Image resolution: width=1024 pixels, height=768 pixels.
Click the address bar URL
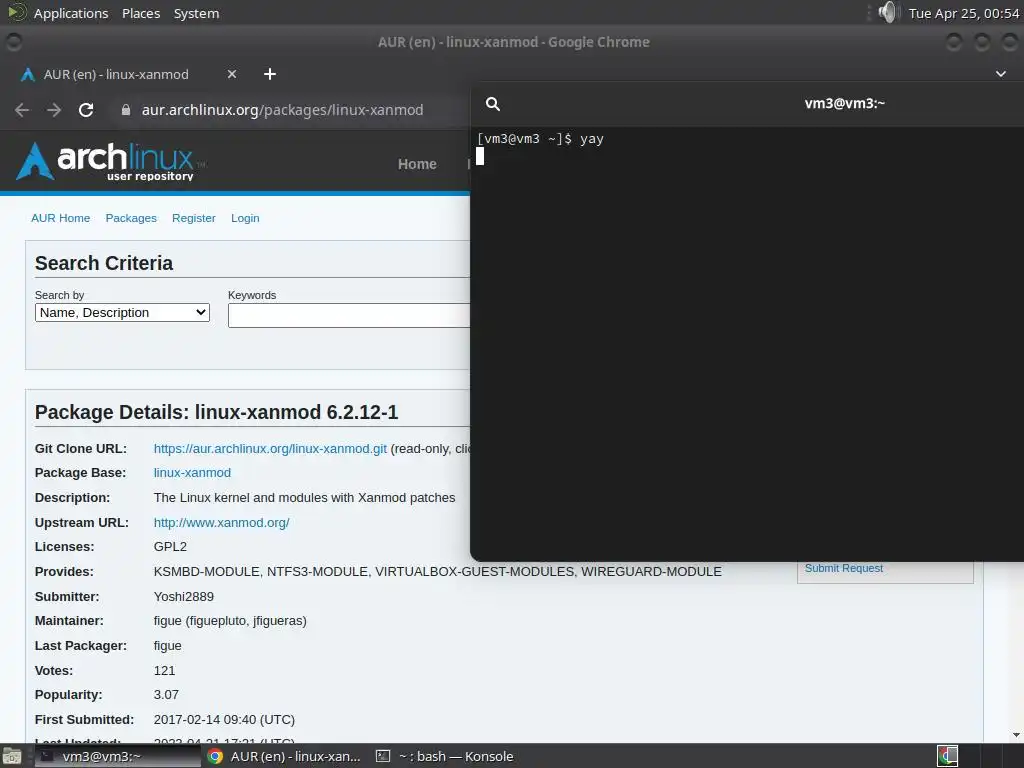282,110
